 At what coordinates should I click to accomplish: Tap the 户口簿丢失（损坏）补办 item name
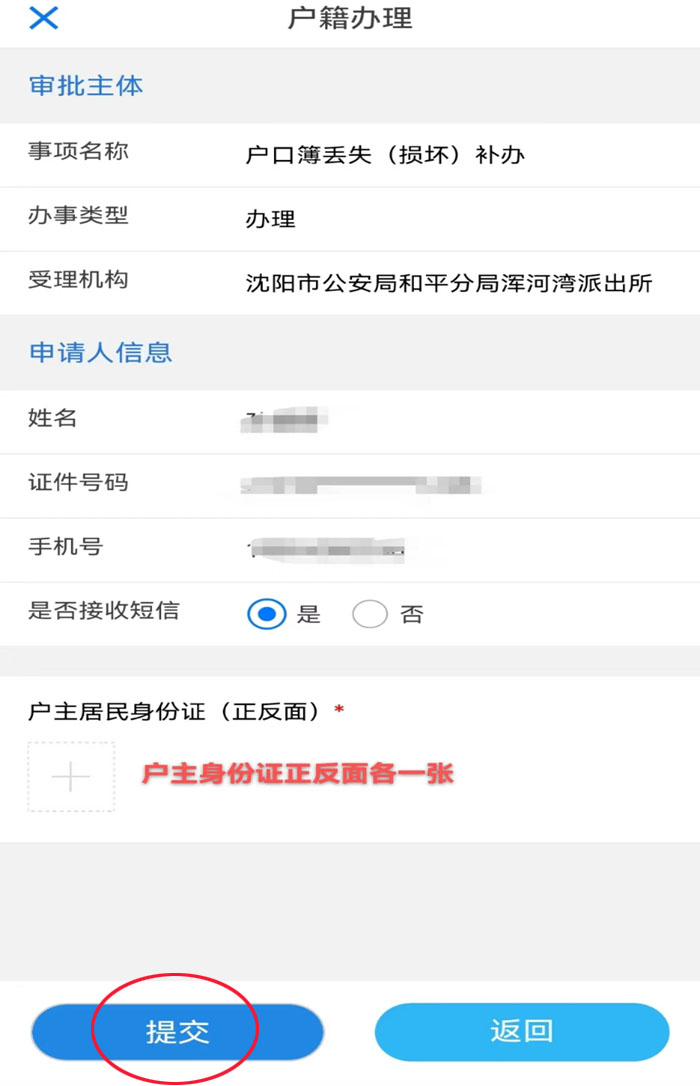coord(385,155)
